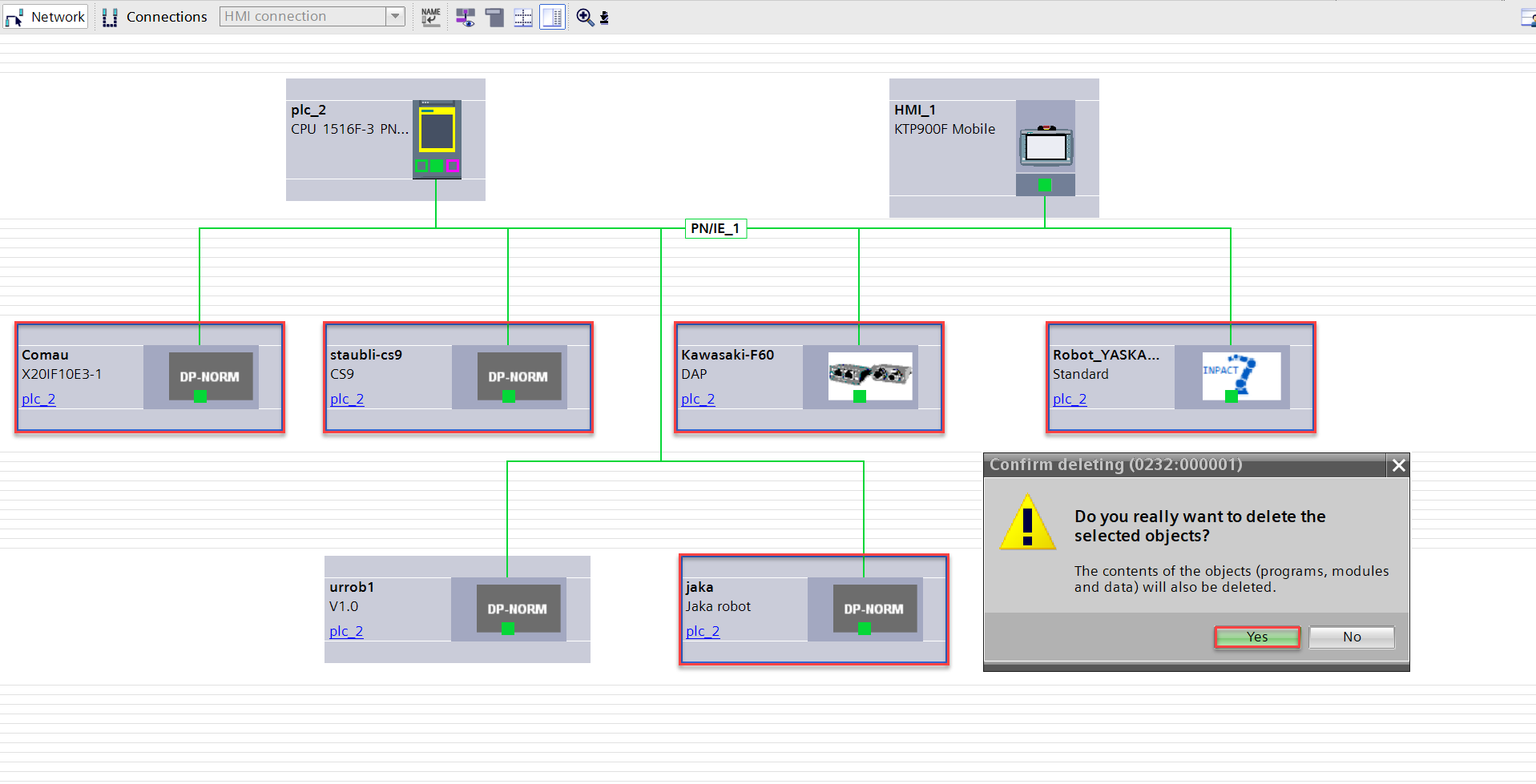The width and height of the screenshot is (1536, 784).
Task: Open plc_2 link on Comau device
Action: click(38, 399)
